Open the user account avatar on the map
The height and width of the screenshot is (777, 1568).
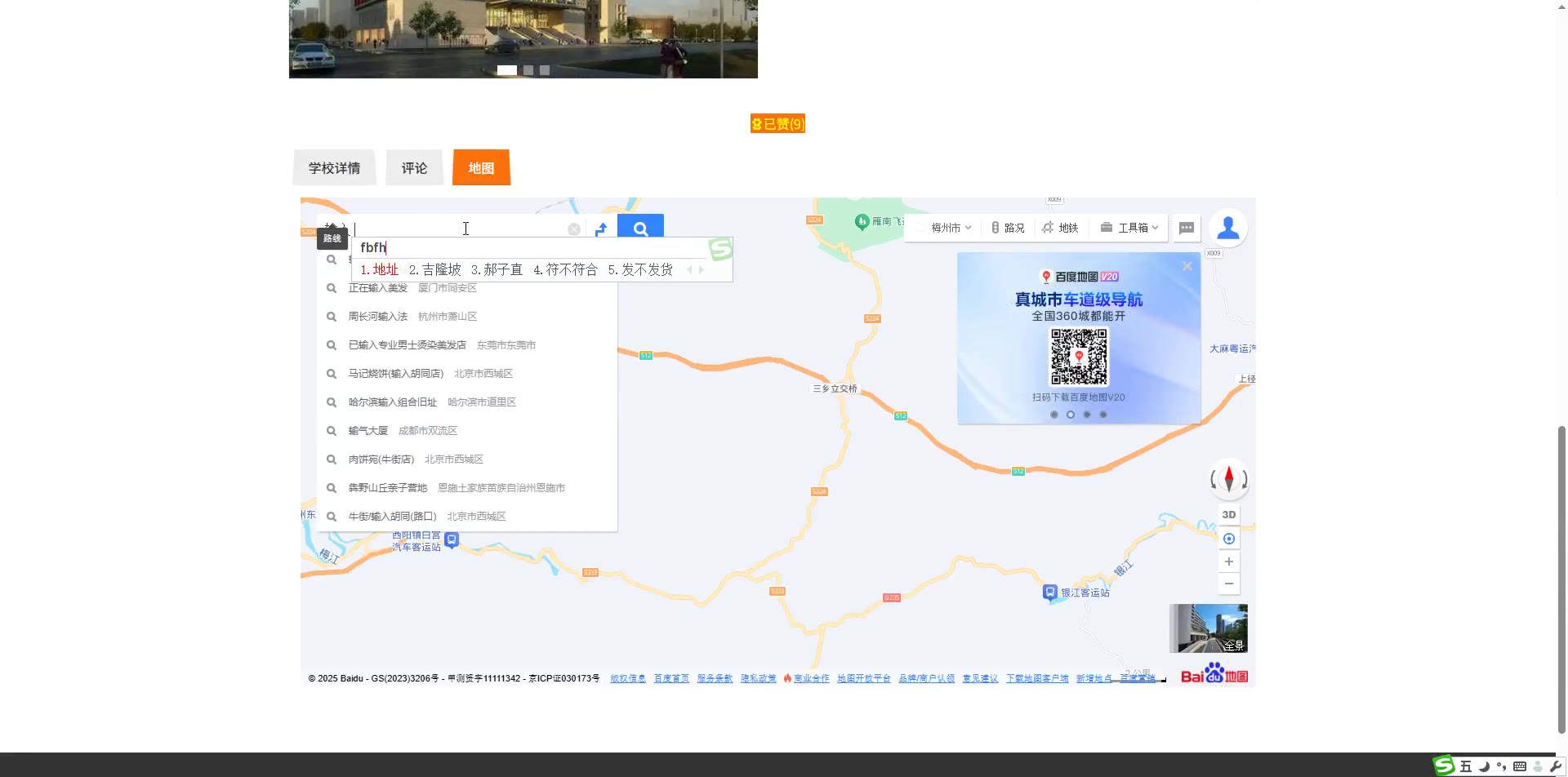point(1228,229)
